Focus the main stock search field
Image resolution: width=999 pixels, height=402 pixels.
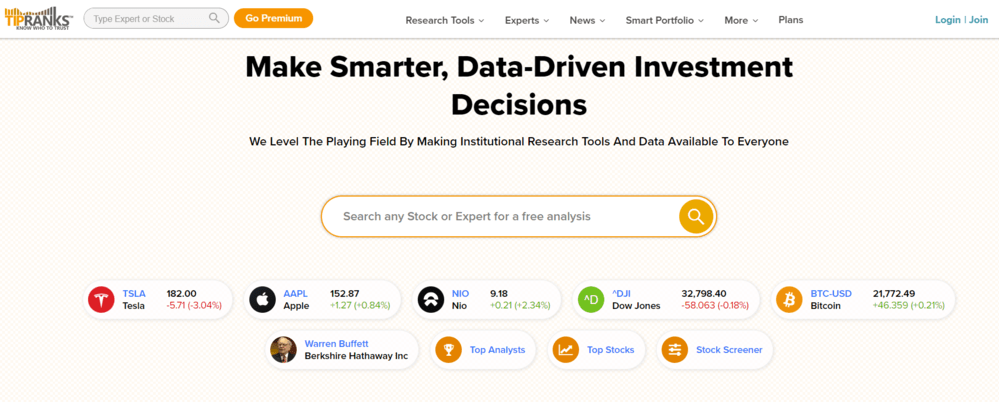coord(500,216)
